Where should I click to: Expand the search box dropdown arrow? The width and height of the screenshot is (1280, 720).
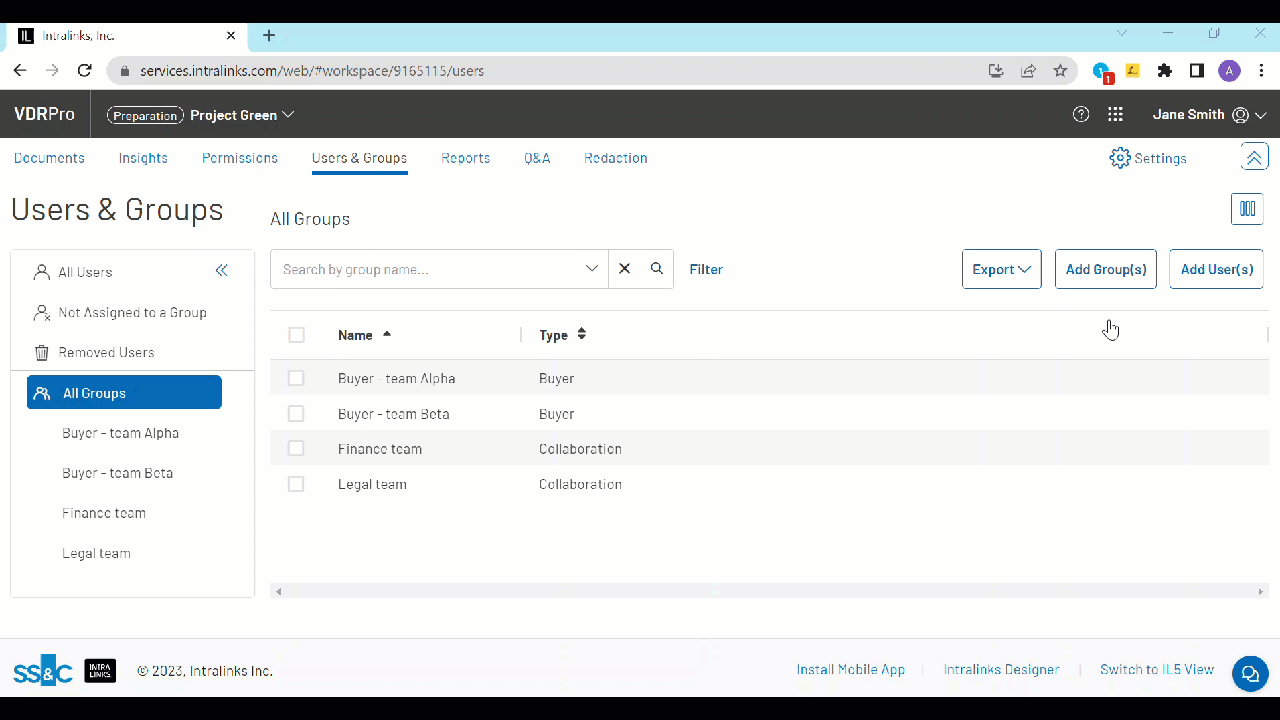point(592,269)
